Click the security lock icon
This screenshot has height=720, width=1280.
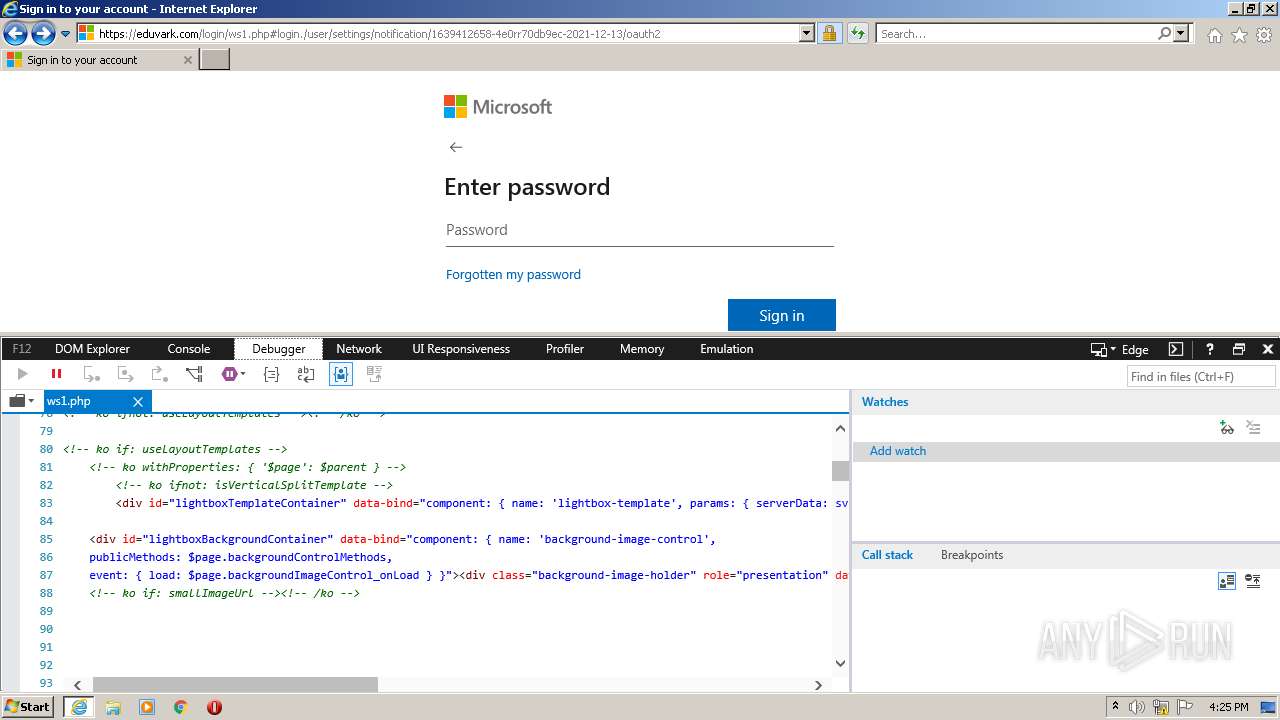[x=829, y=33]
